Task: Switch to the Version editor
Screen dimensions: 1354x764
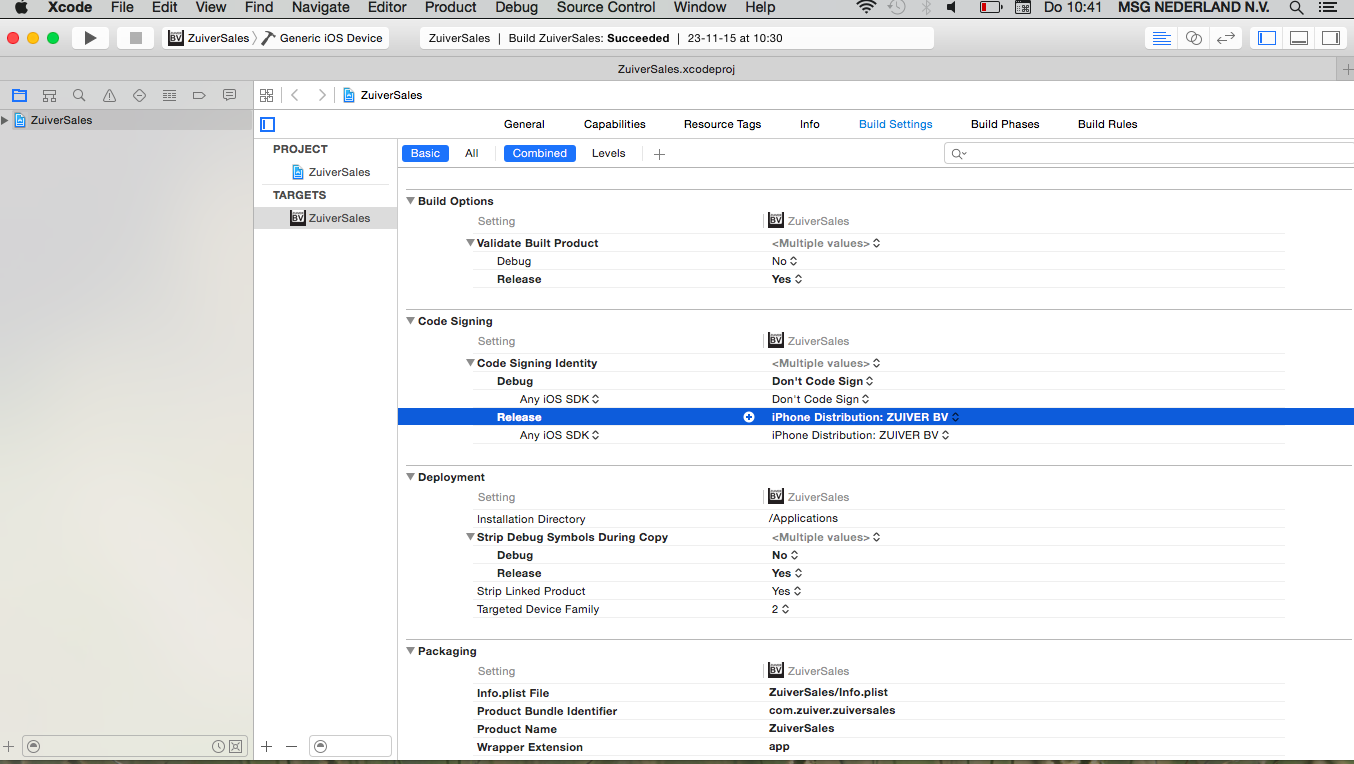Action: [x=1225, y=38]
